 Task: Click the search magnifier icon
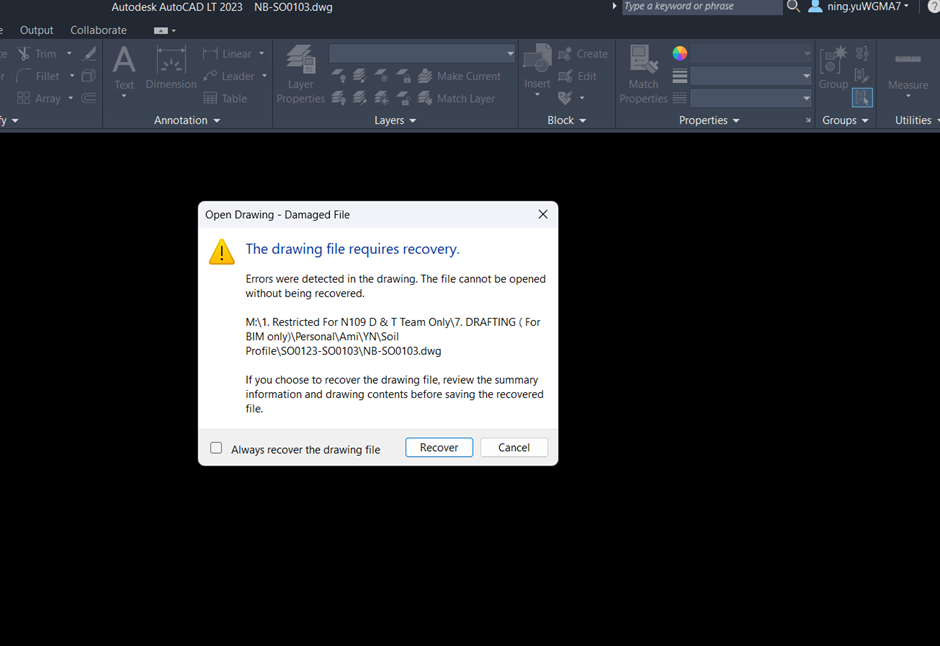coord(793,7)
